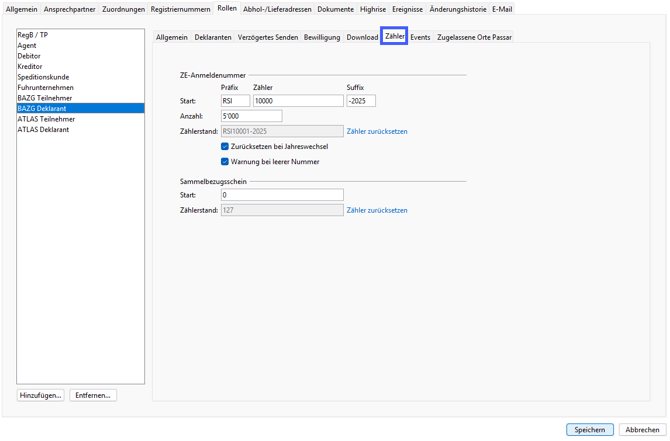Open the Verzögertes Senden tab
The image size is (670, 441).
(267, 37)
